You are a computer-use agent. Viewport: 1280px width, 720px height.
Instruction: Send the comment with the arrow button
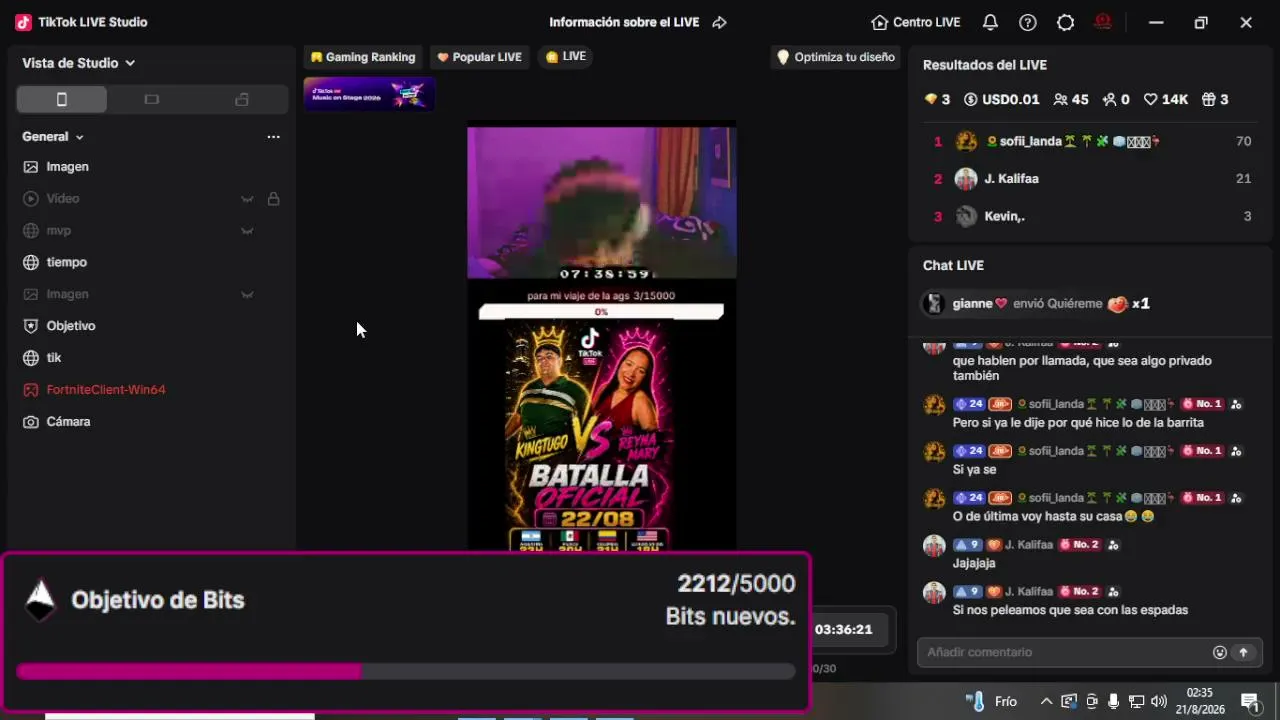(x=1244, y=652)
